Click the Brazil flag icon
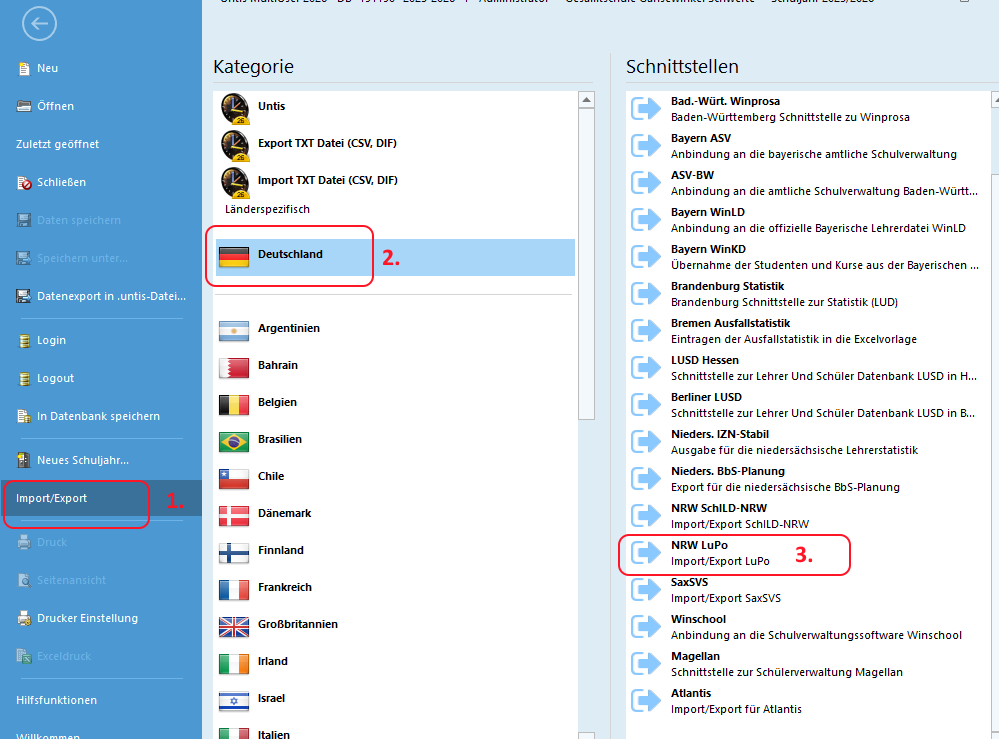This screenshot has height=739, width=999. pos(233,441)
